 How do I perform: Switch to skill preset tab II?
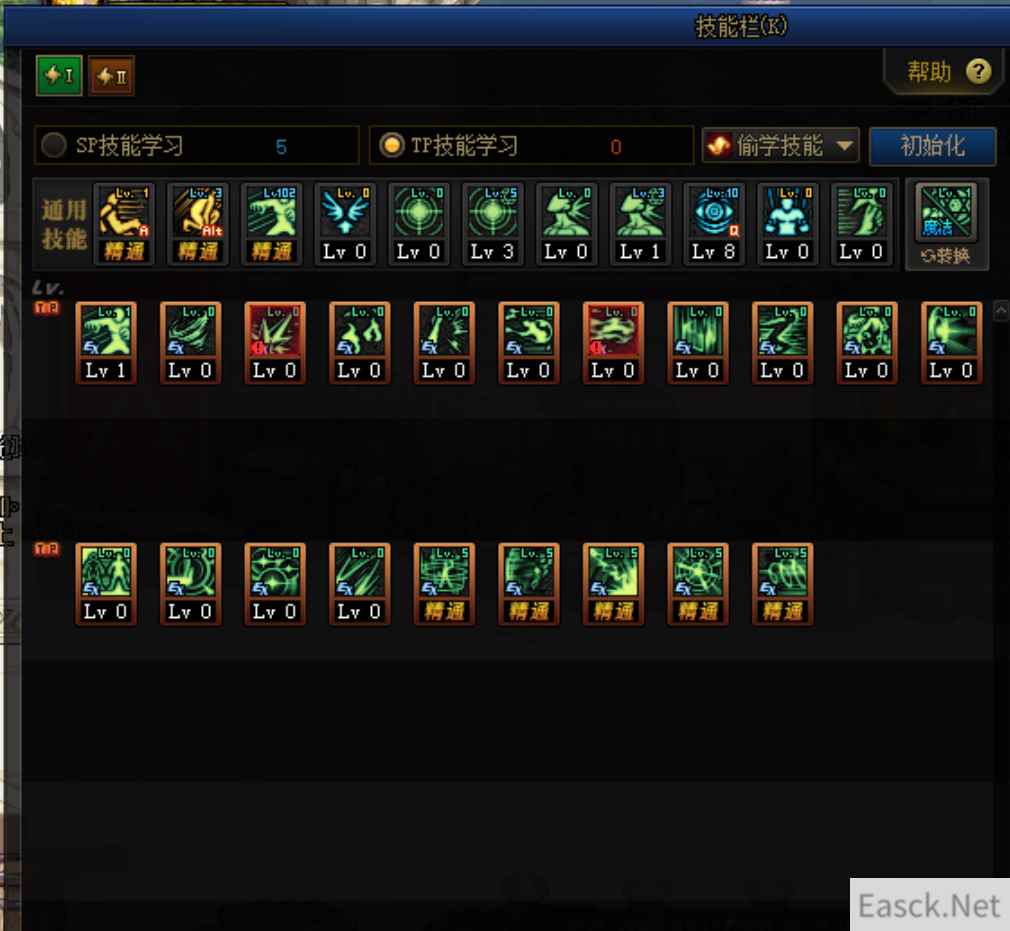pyautogui.click(x=111, y=76)
